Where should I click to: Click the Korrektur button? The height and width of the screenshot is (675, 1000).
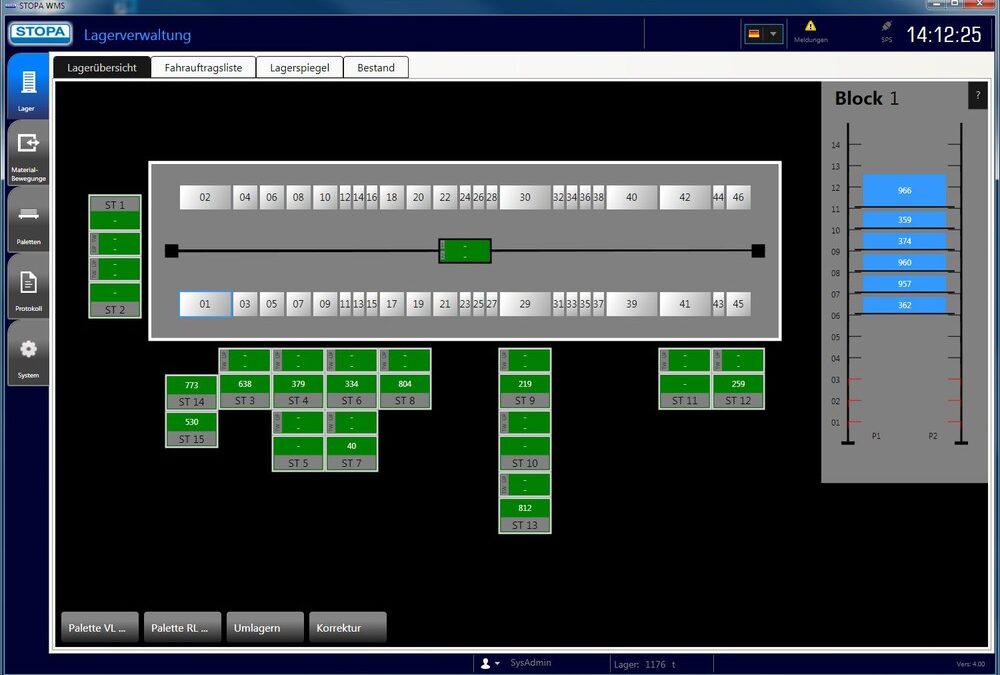(x=348, y=628)
